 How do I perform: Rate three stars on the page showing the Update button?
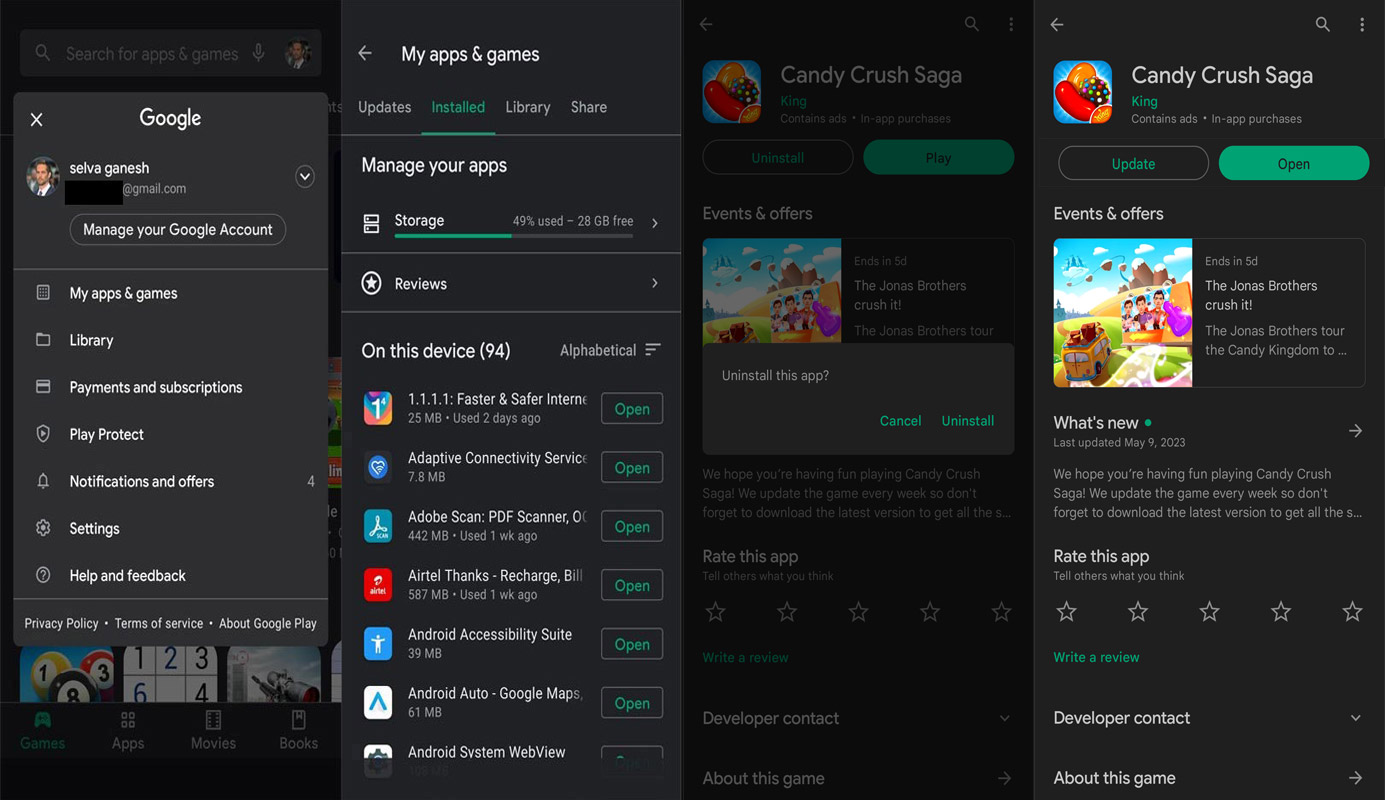click(1209, 611)
